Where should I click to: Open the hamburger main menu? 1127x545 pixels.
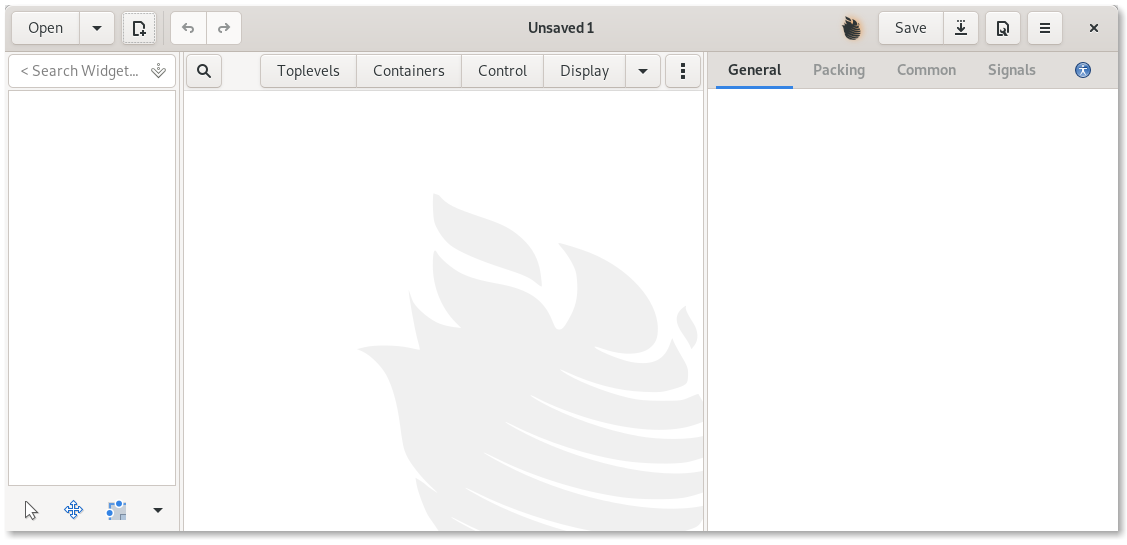point(1045,28)
